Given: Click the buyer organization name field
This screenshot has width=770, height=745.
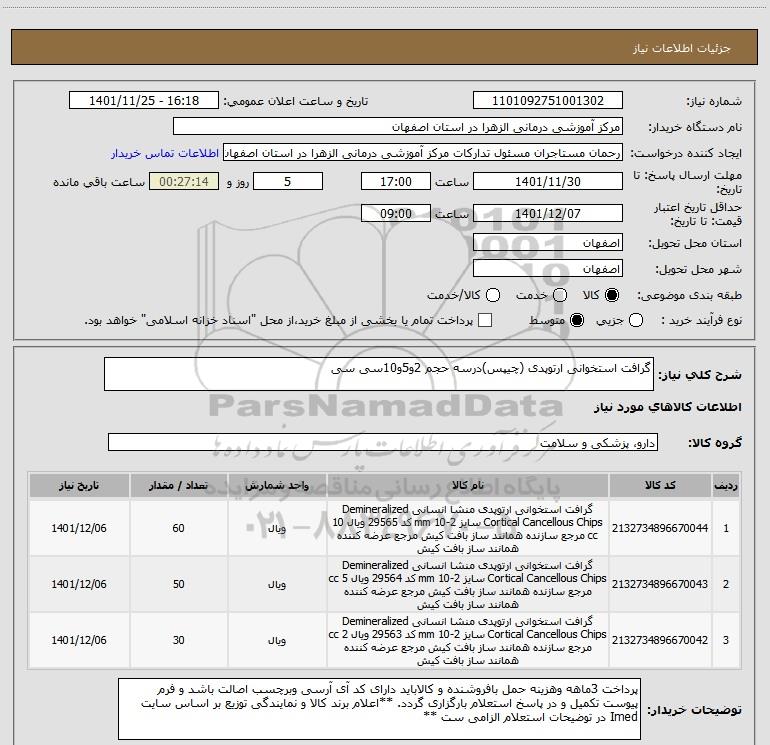Looking at the screenshot, I should coord(398,127).
